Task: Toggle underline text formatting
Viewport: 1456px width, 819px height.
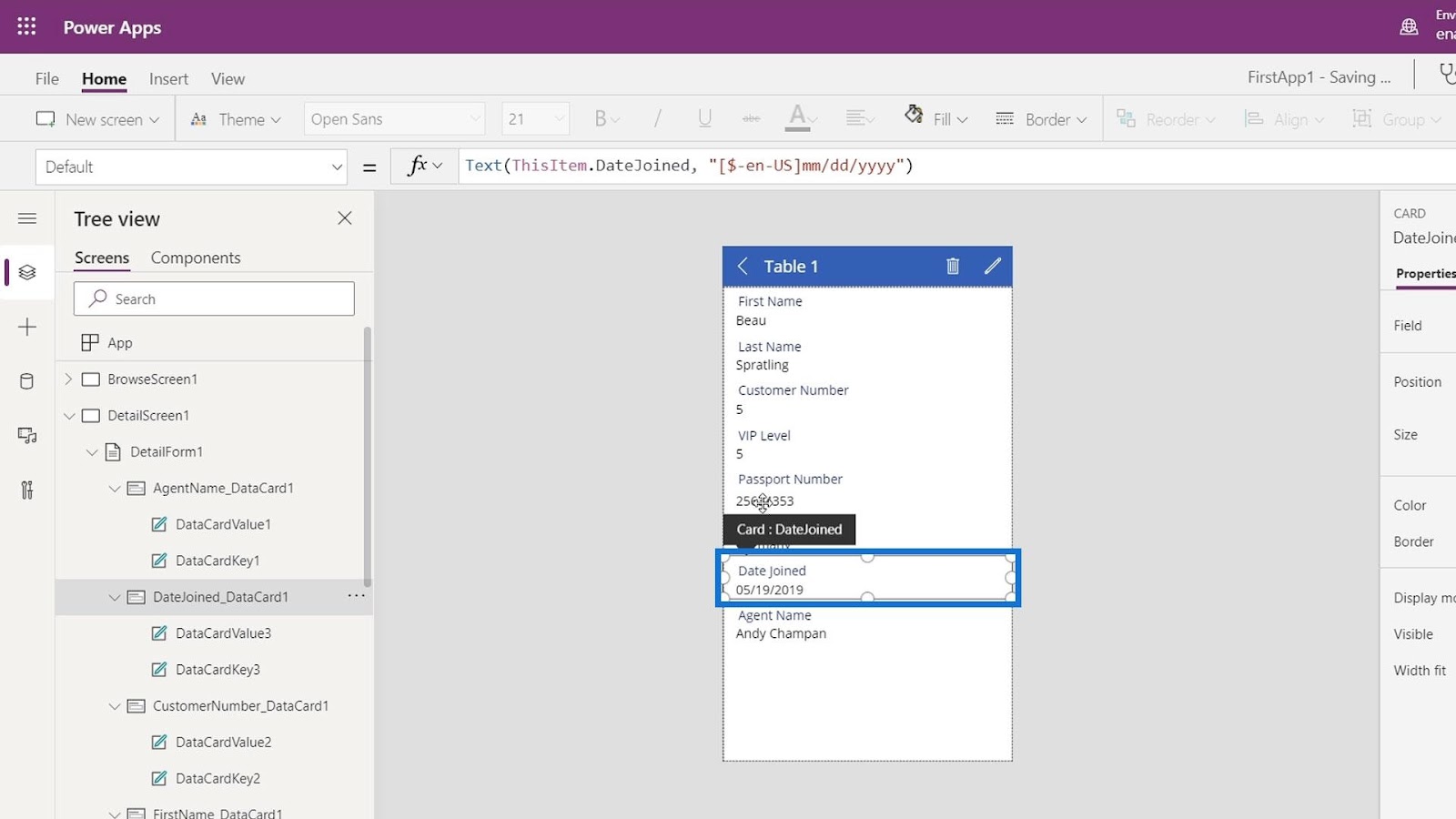Action: [704, 119]
